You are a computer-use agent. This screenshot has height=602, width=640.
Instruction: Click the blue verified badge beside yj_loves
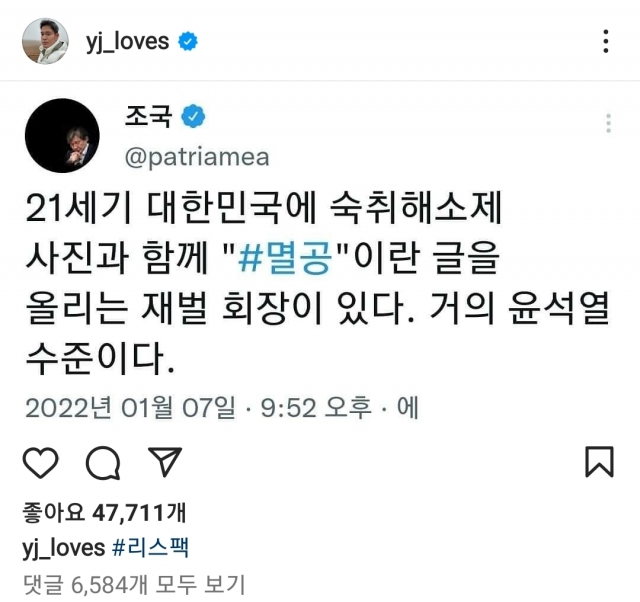pos(188,41)
